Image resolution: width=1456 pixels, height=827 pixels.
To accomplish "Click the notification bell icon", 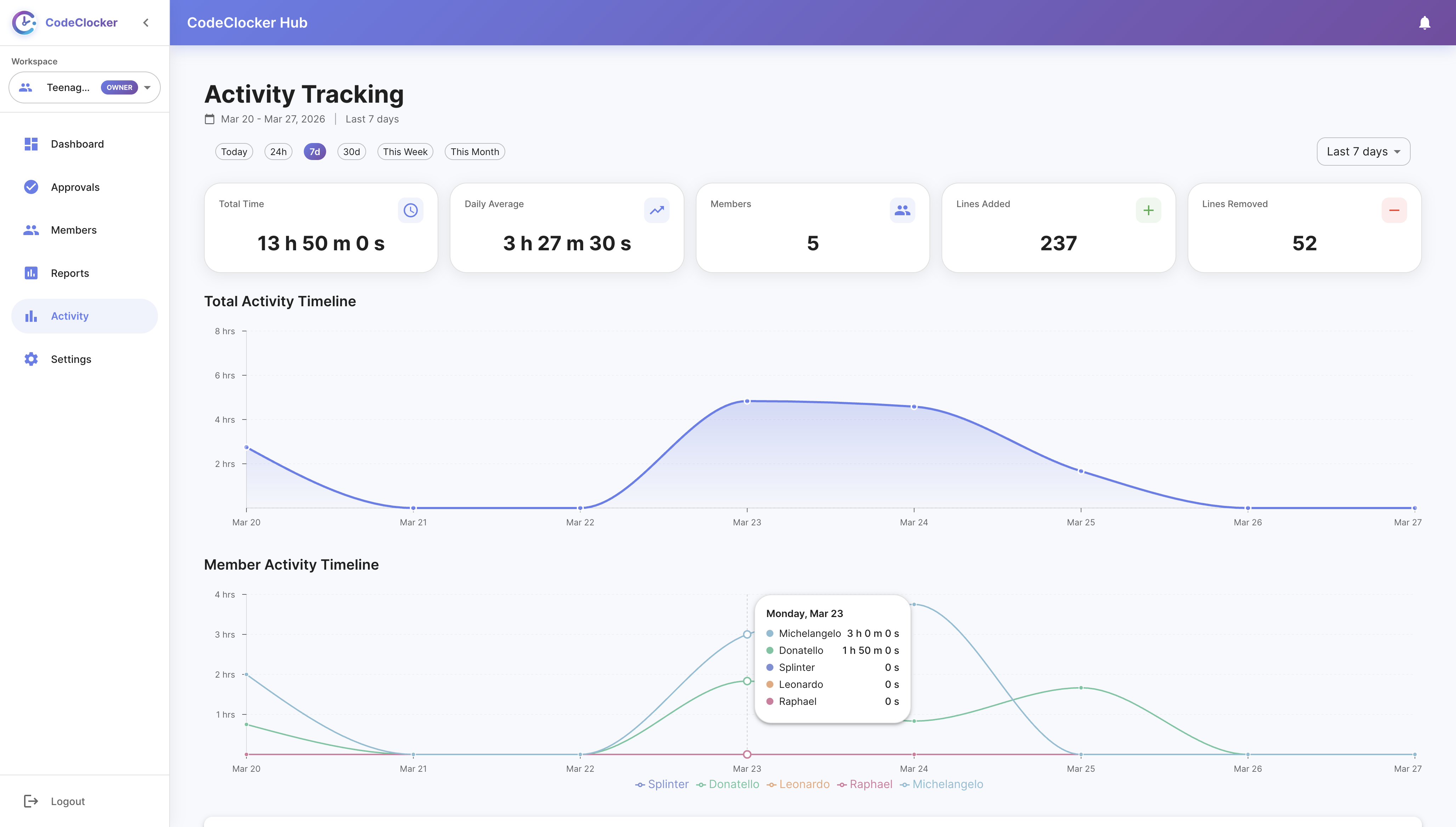I will [1425, 23].
